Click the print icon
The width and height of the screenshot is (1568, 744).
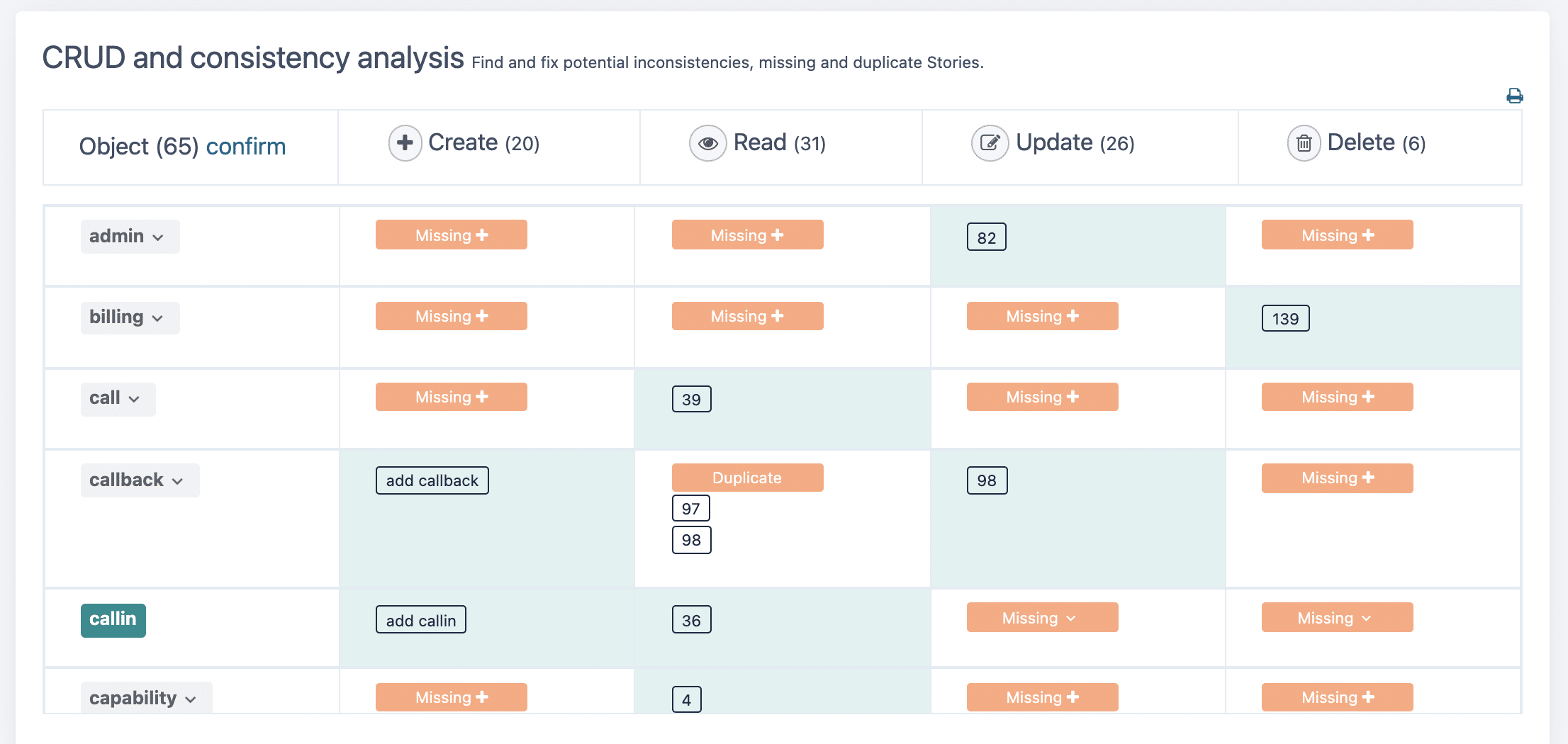[x=1514, y=96]
